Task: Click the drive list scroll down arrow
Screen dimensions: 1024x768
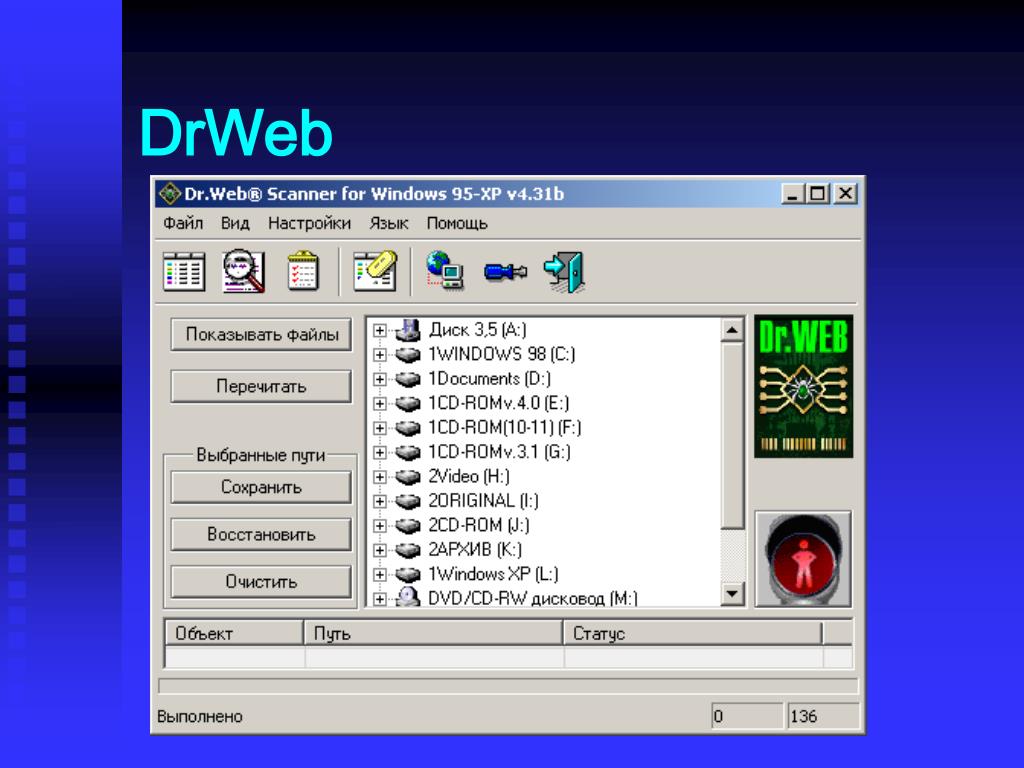Action: (x=732, y=594)
